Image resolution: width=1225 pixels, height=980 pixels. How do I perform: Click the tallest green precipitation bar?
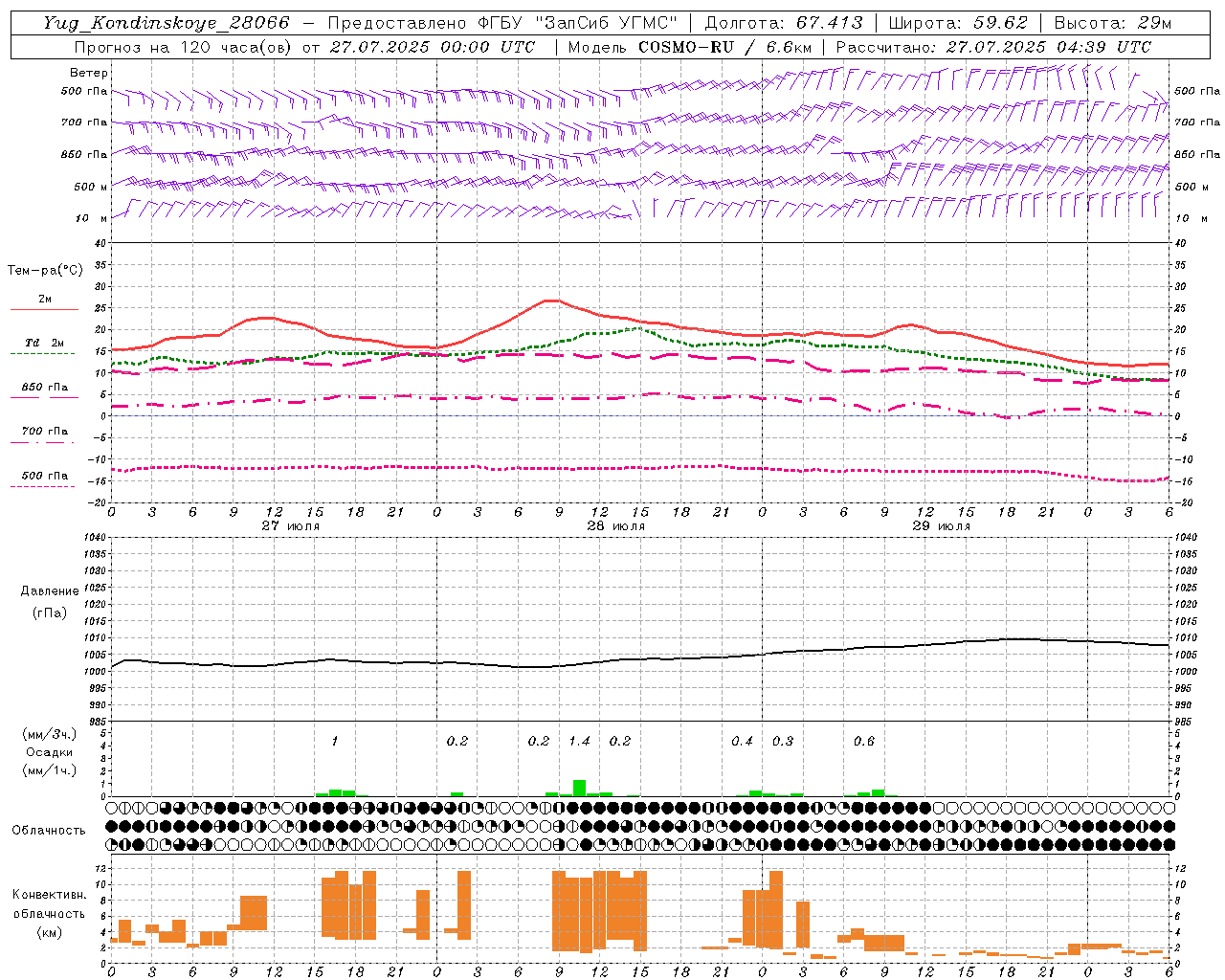coord(579,788)
